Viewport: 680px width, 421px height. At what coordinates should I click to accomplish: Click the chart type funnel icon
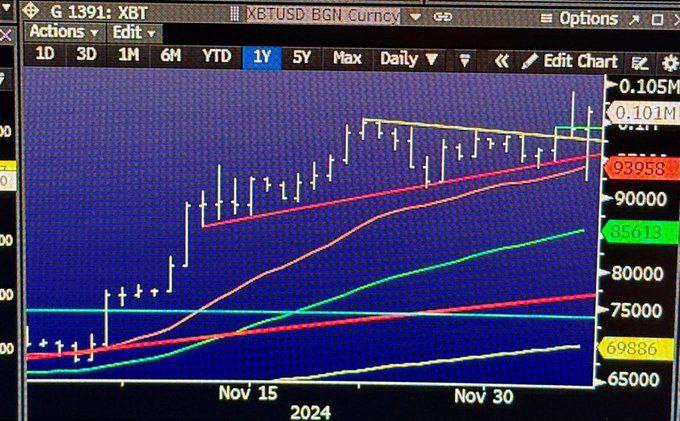click(x=464, y=59)
